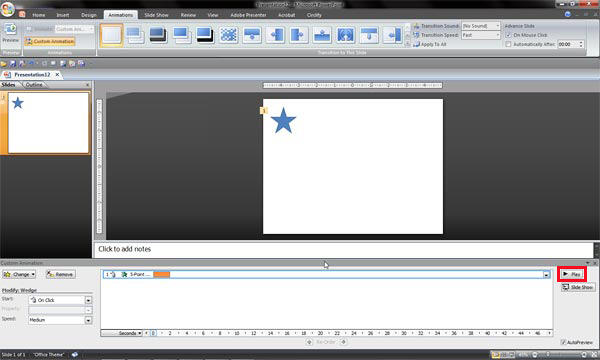Click the spell-check icon in status bar
Screen dimensions: 600x360
tap(75, 355)
